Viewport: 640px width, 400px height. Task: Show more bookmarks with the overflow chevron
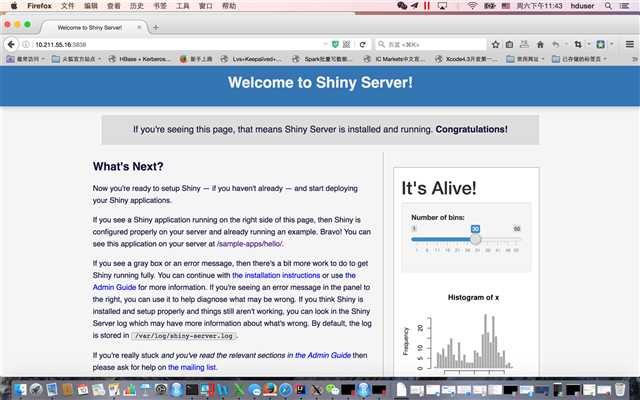coord(635,59)
